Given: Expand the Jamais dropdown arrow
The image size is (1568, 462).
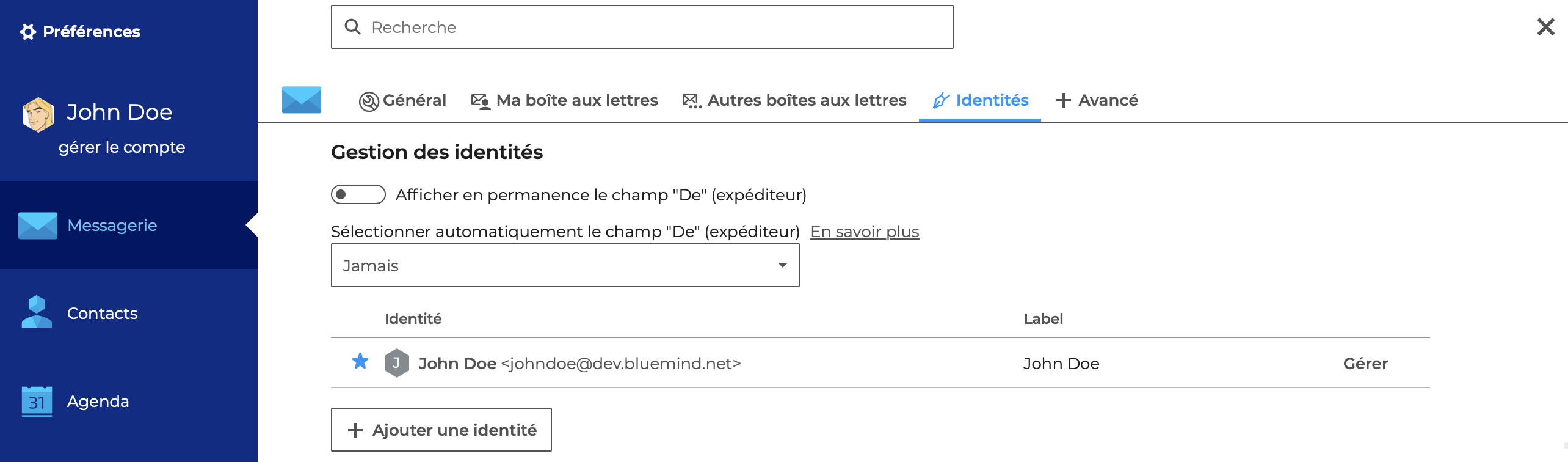Looking at the screenshot, I should click(x=782, y=265).
